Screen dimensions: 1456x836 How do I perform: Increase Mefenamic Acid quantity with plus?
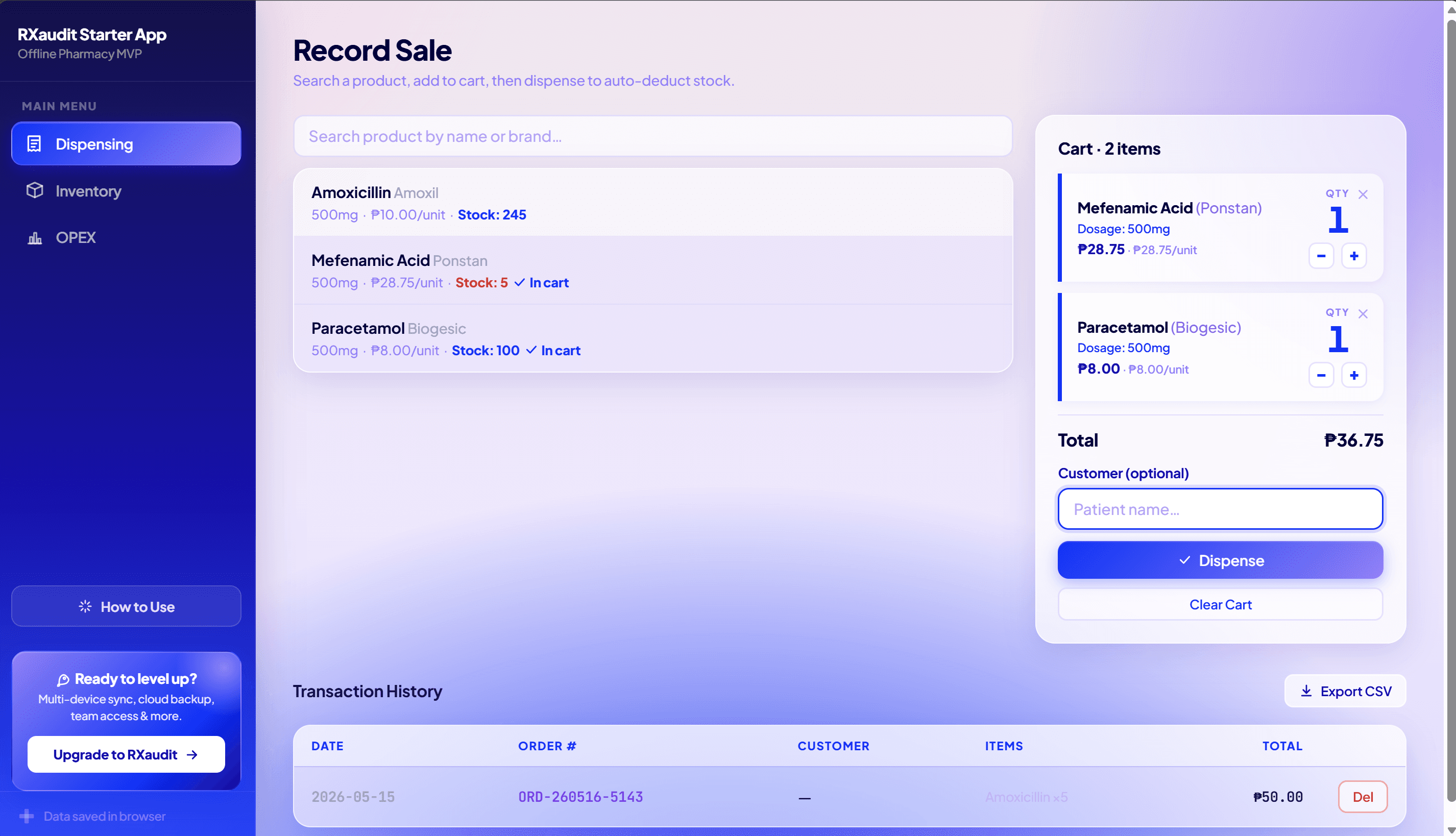tap(1354, 256)
